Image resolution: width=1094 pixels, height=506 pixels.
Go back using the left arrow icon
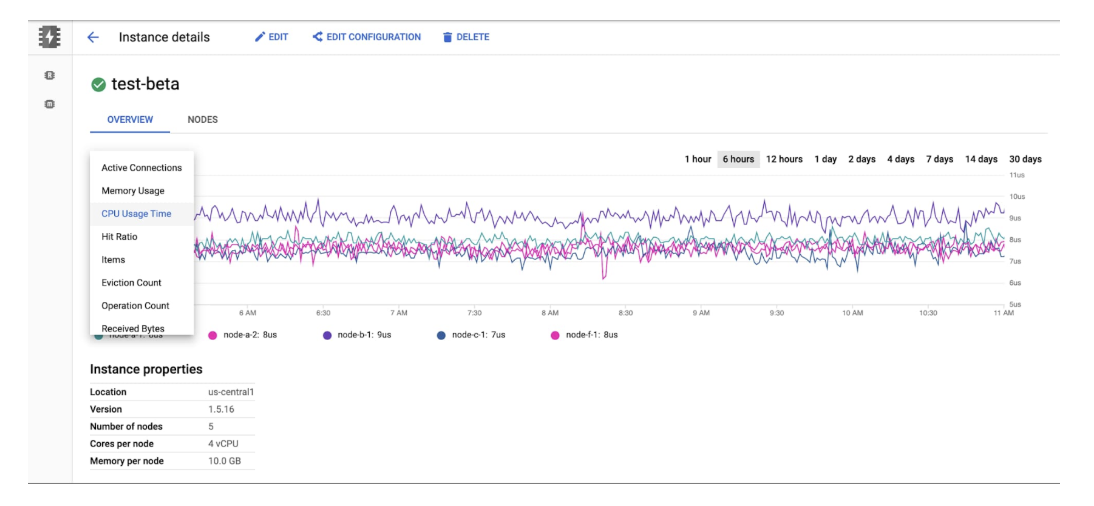(93, 37)
